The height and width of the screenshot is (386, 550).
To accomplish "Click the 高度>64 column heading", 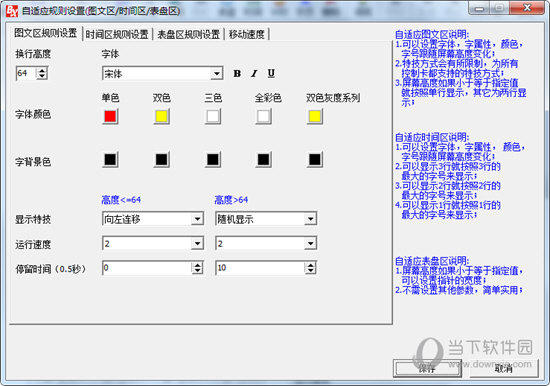I will (231, 200).
